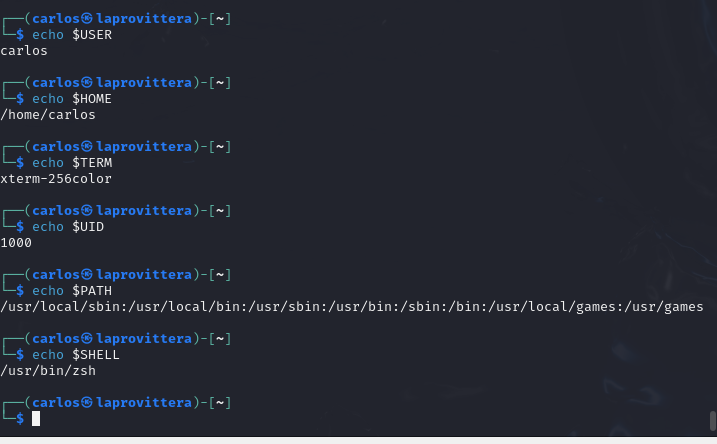Click the '/usr/bin/zsh' output line
717x444 pixels.
click(x=48, y=371)
